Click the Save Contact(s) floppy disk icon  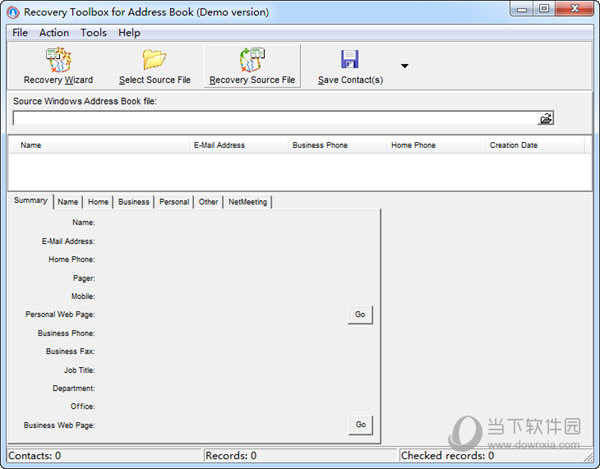(x=350, y=59)
